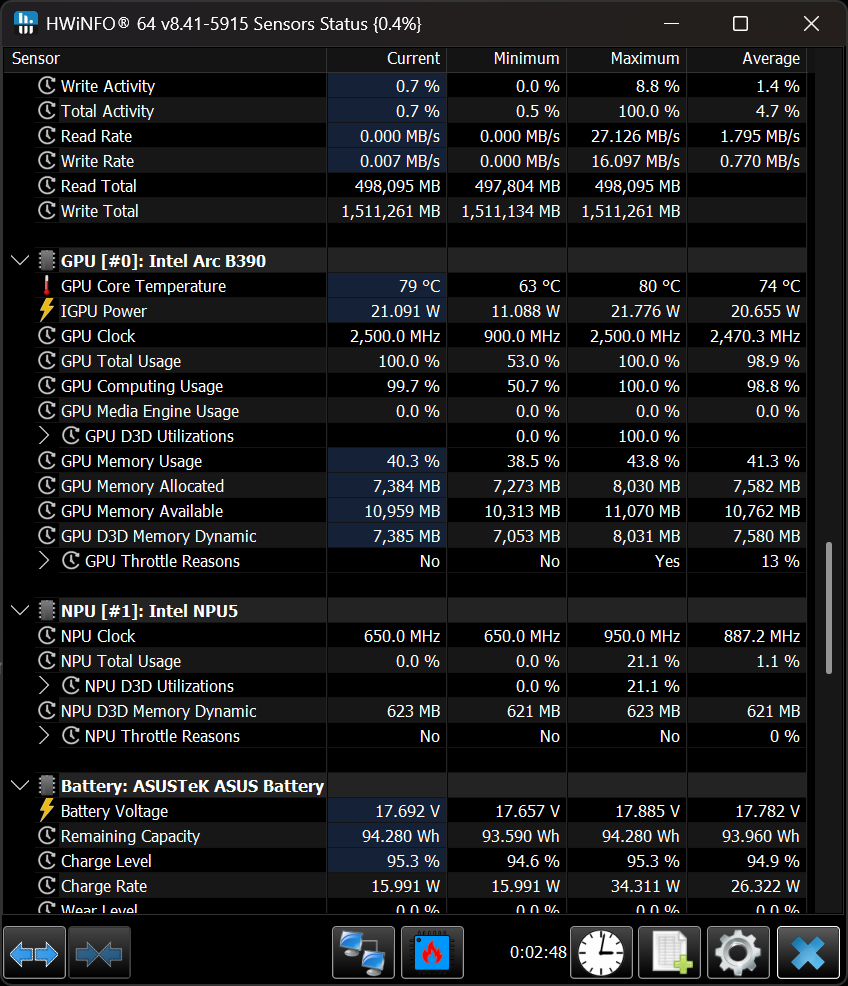Expand the GPU Throttle Reasons row
The image size is (848, 986).
(x=44, y=561)
